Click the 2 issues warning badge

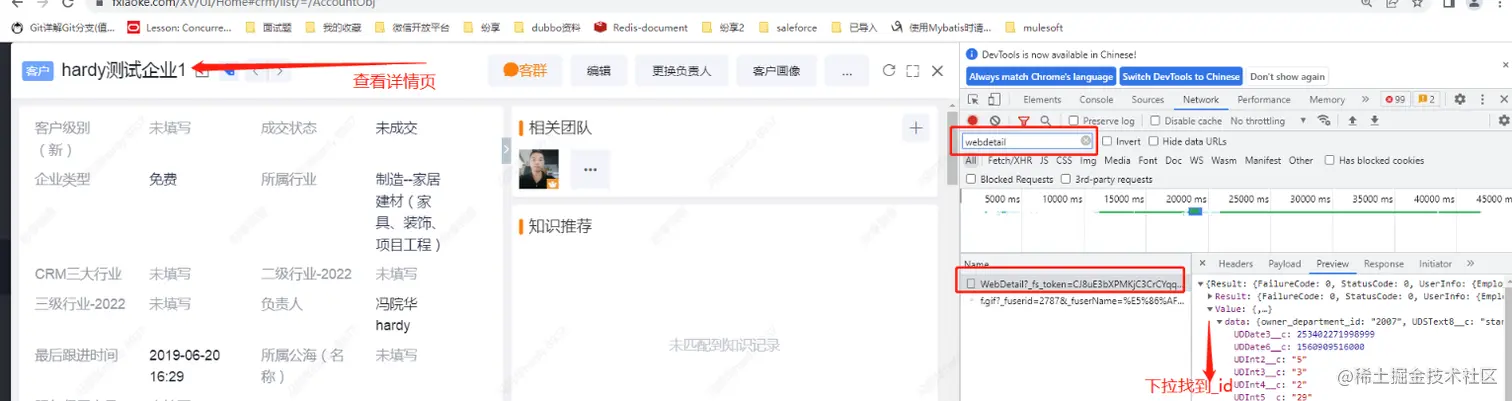pos(1425,99)
